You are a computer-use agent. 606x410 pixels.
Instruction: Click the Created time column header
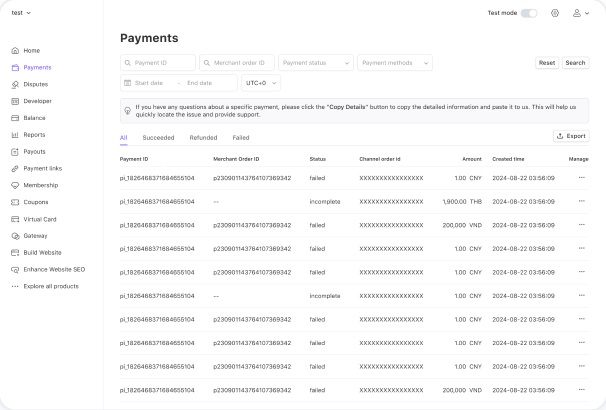pos(508,159)
